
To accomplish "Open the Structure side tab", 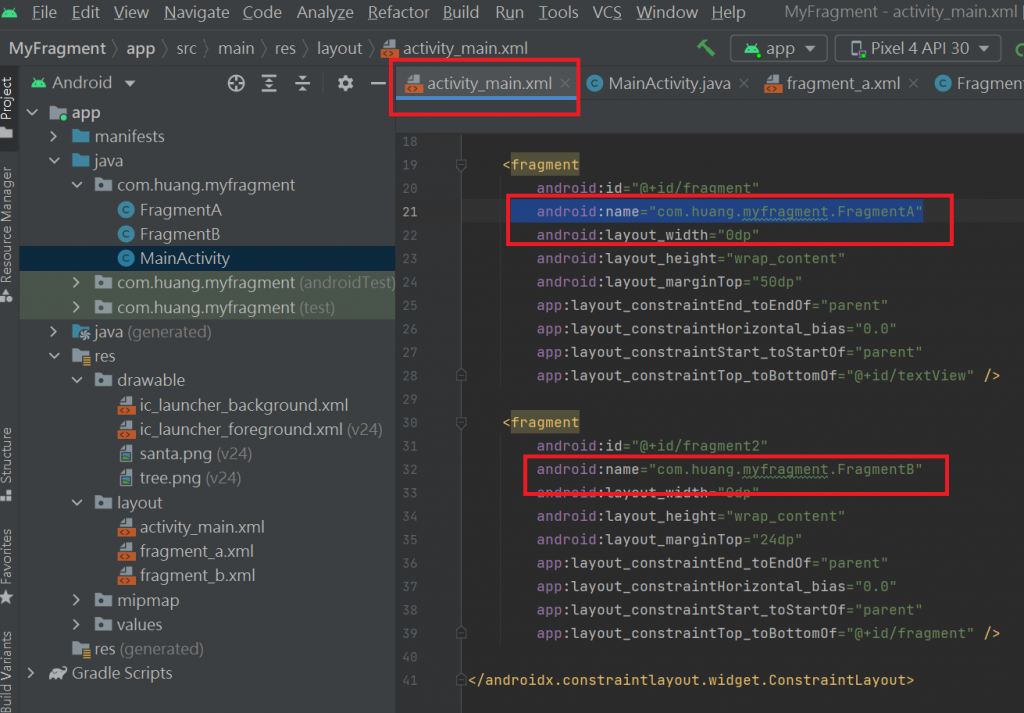I will coord(7,464).
